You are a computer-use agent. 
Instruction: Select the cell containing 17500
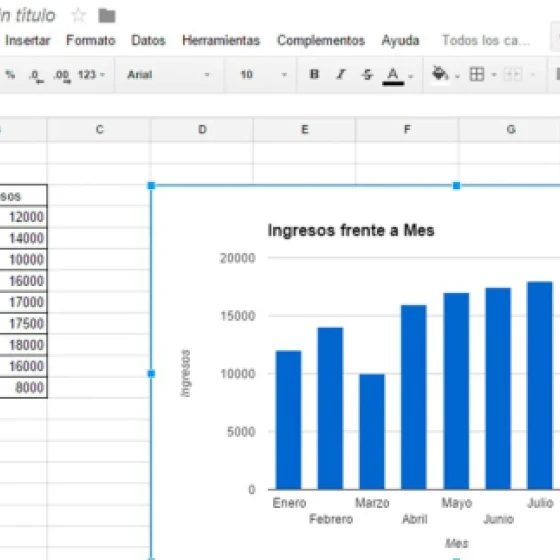[23, 324]
